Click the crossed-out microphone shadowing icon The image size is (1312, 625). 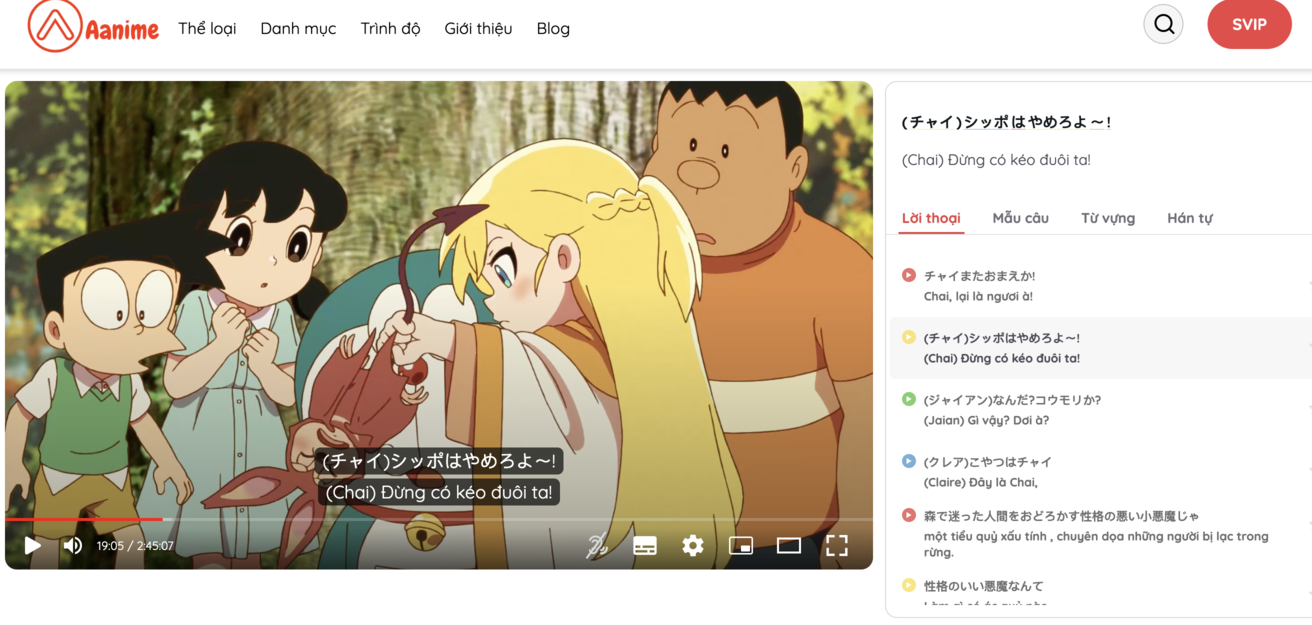(x=597, y=545)
